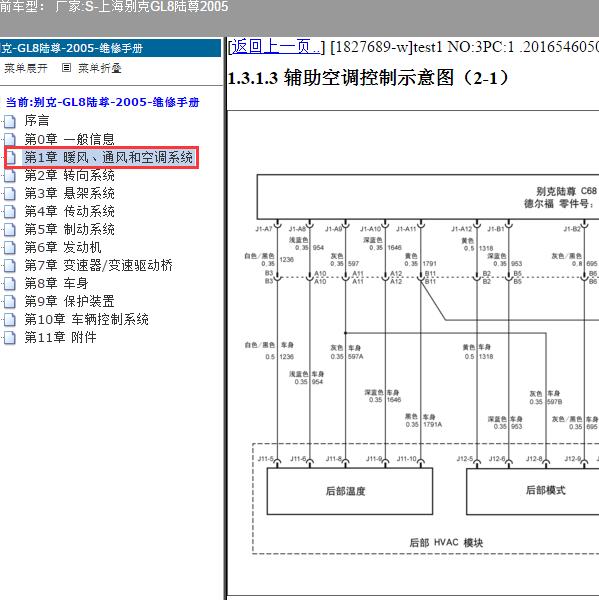This screenshot has width=599, height=600.
Task: Open 第3章 悬架系统 chapter
Action: 69,193
